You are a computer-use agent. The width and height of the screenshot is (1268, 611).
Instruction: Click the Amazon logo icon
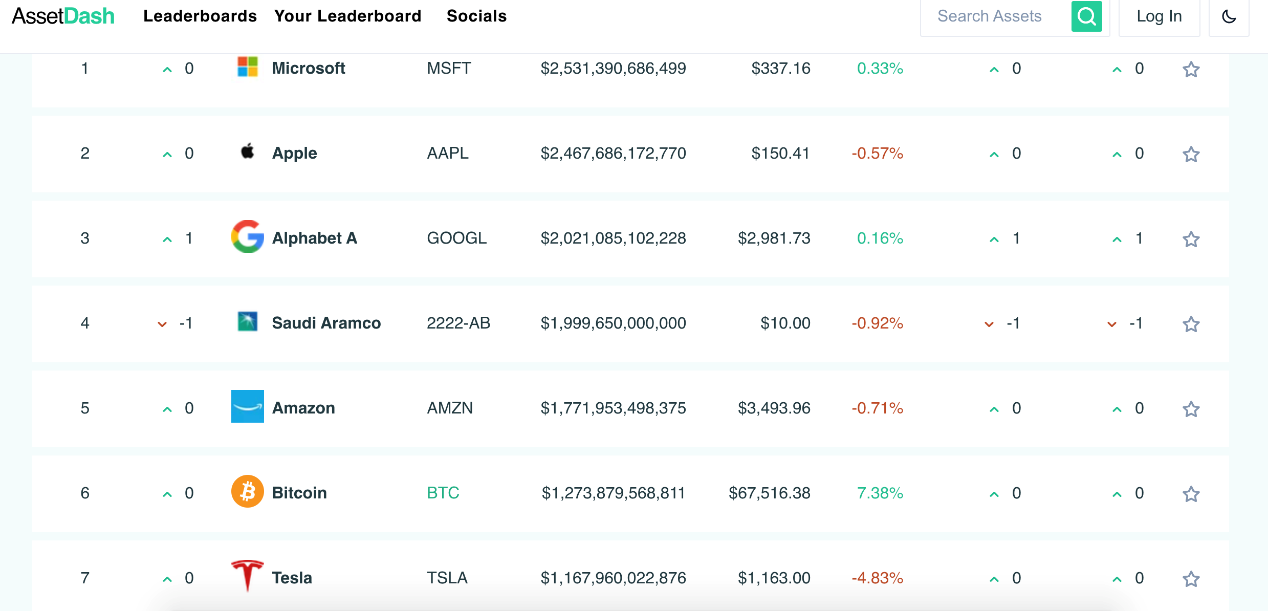247,407
